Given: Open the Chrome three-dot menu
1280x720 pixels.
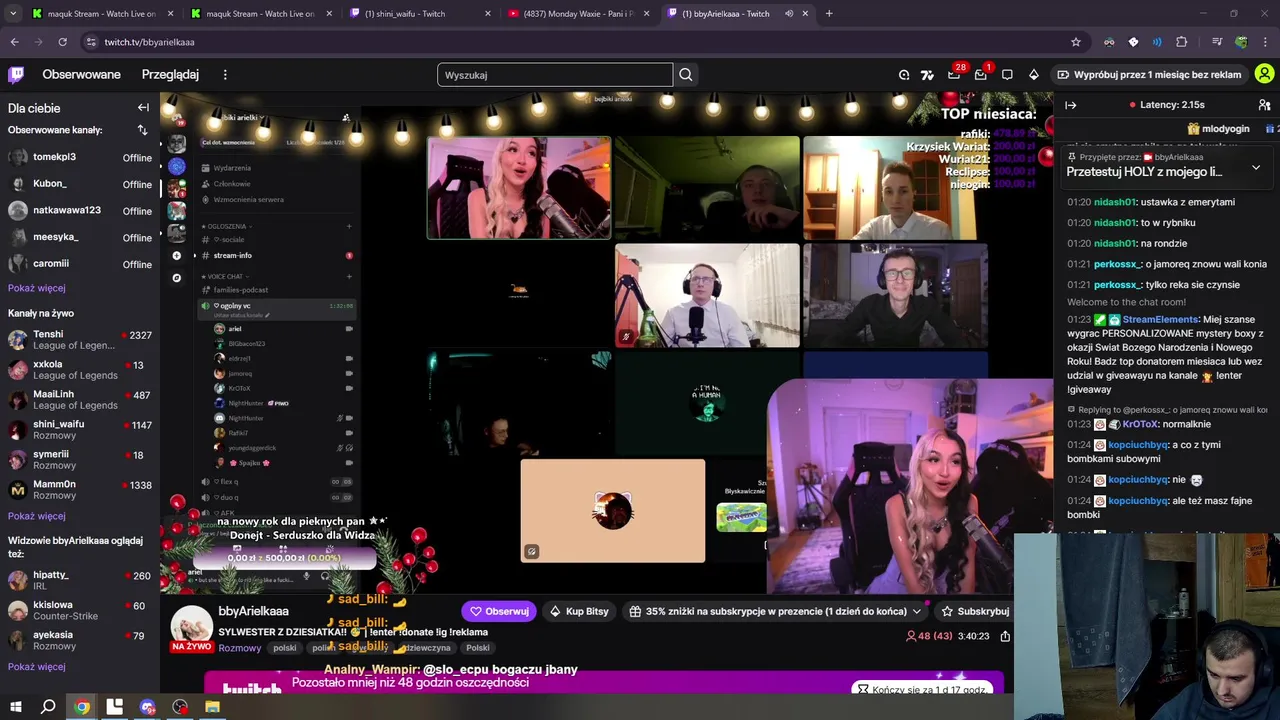Looking at the screenshot, I should coord(1266,42).
